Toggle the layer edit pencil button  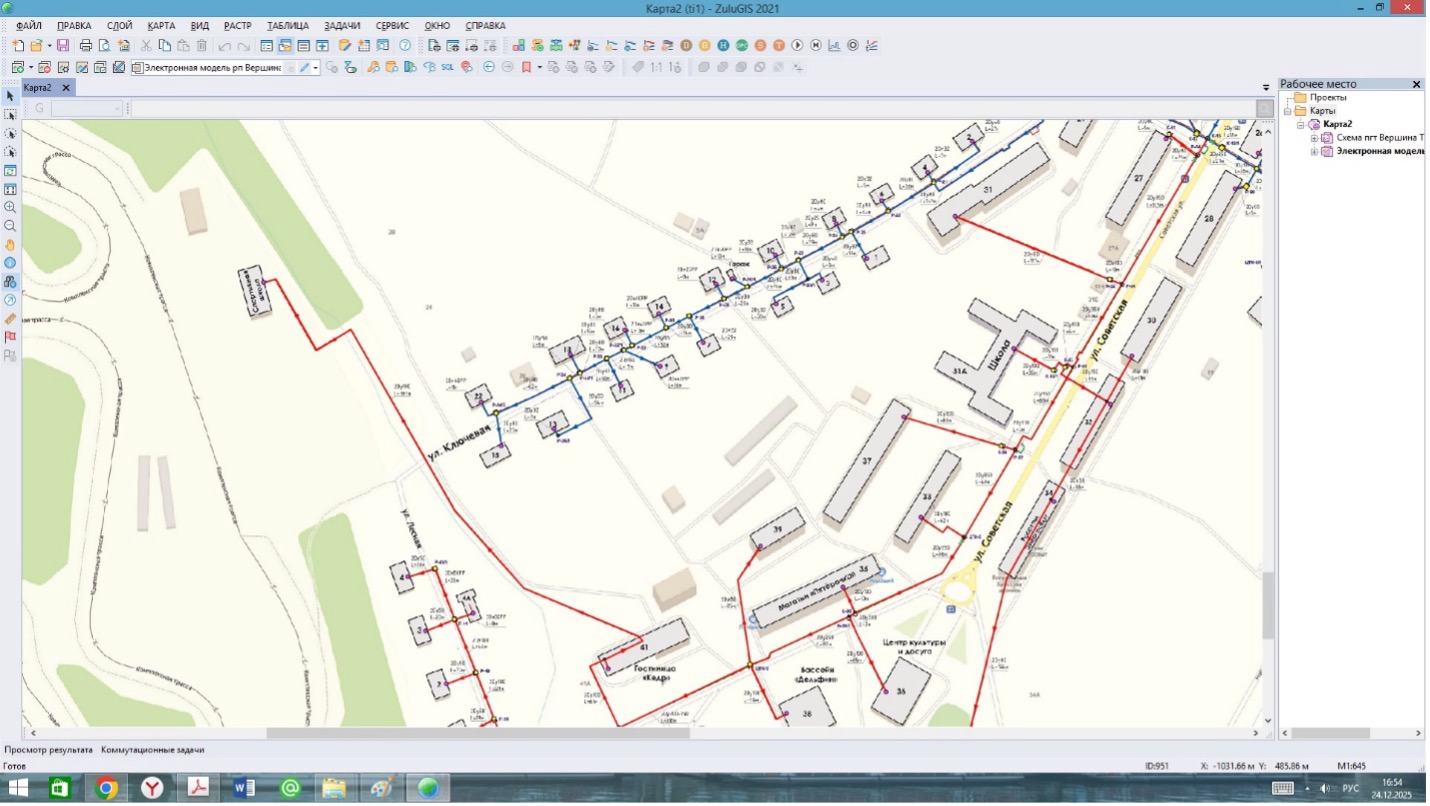304,68
